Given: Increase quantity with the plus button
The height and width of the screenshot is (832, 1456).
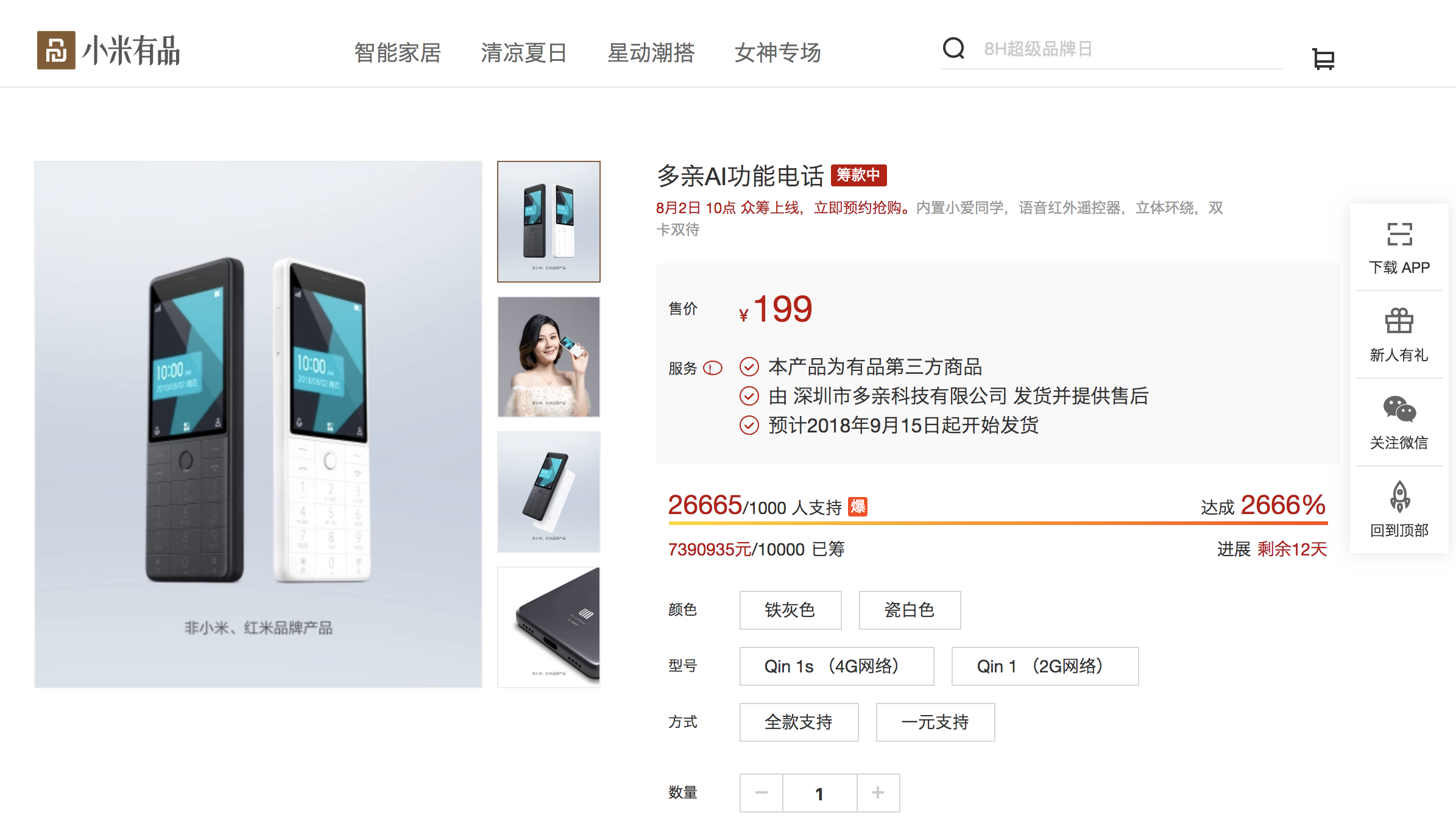Looking at the screenshot, I should (x=878, y=792).
